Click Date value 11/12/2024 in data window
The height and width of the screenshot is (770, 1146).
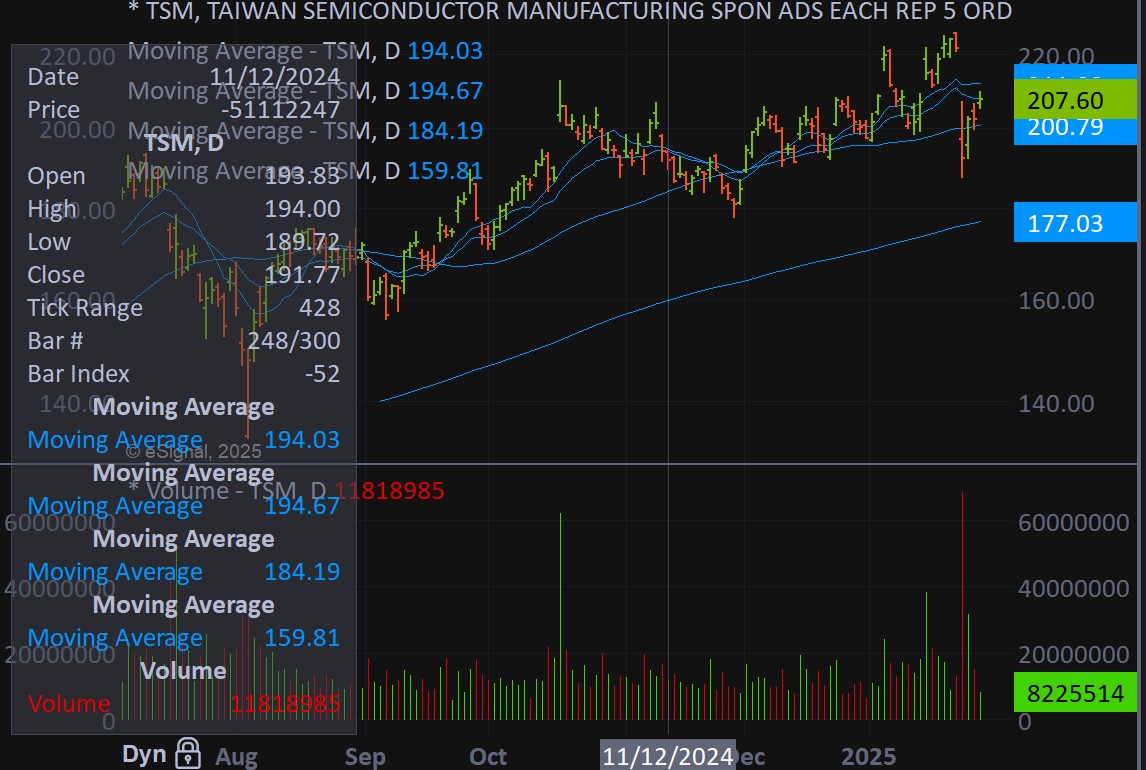click(275, 77)
